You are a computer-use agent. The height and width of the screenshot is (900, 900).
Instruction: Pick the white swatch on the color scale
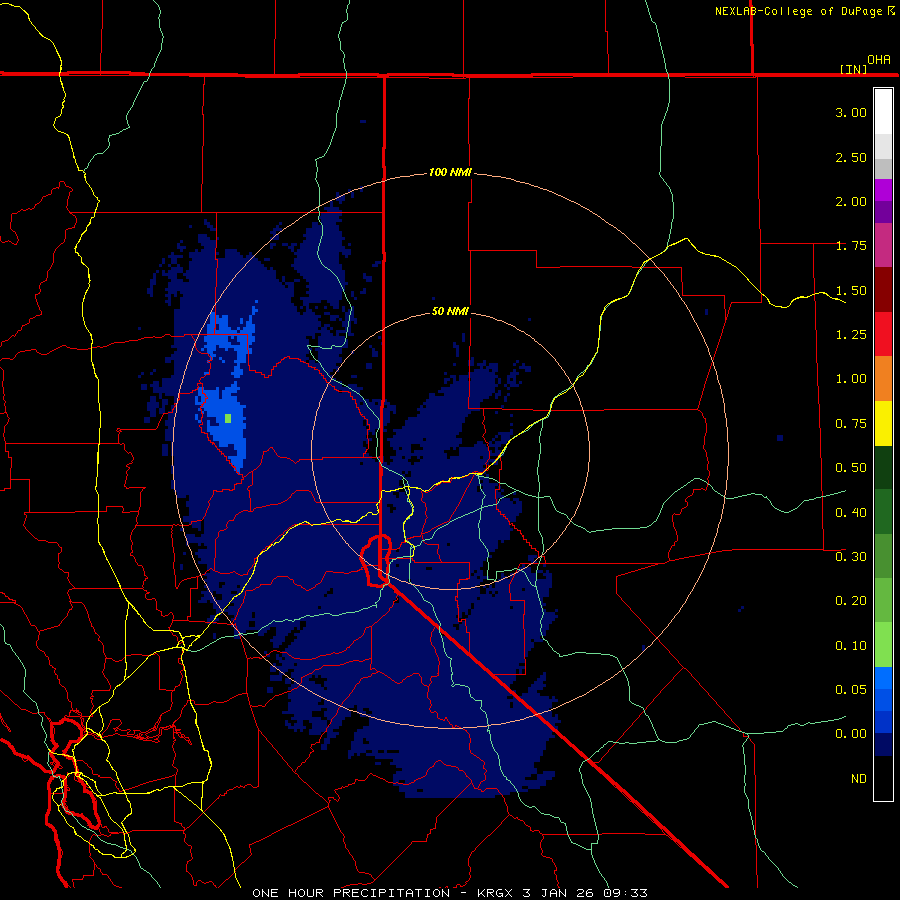883,112
